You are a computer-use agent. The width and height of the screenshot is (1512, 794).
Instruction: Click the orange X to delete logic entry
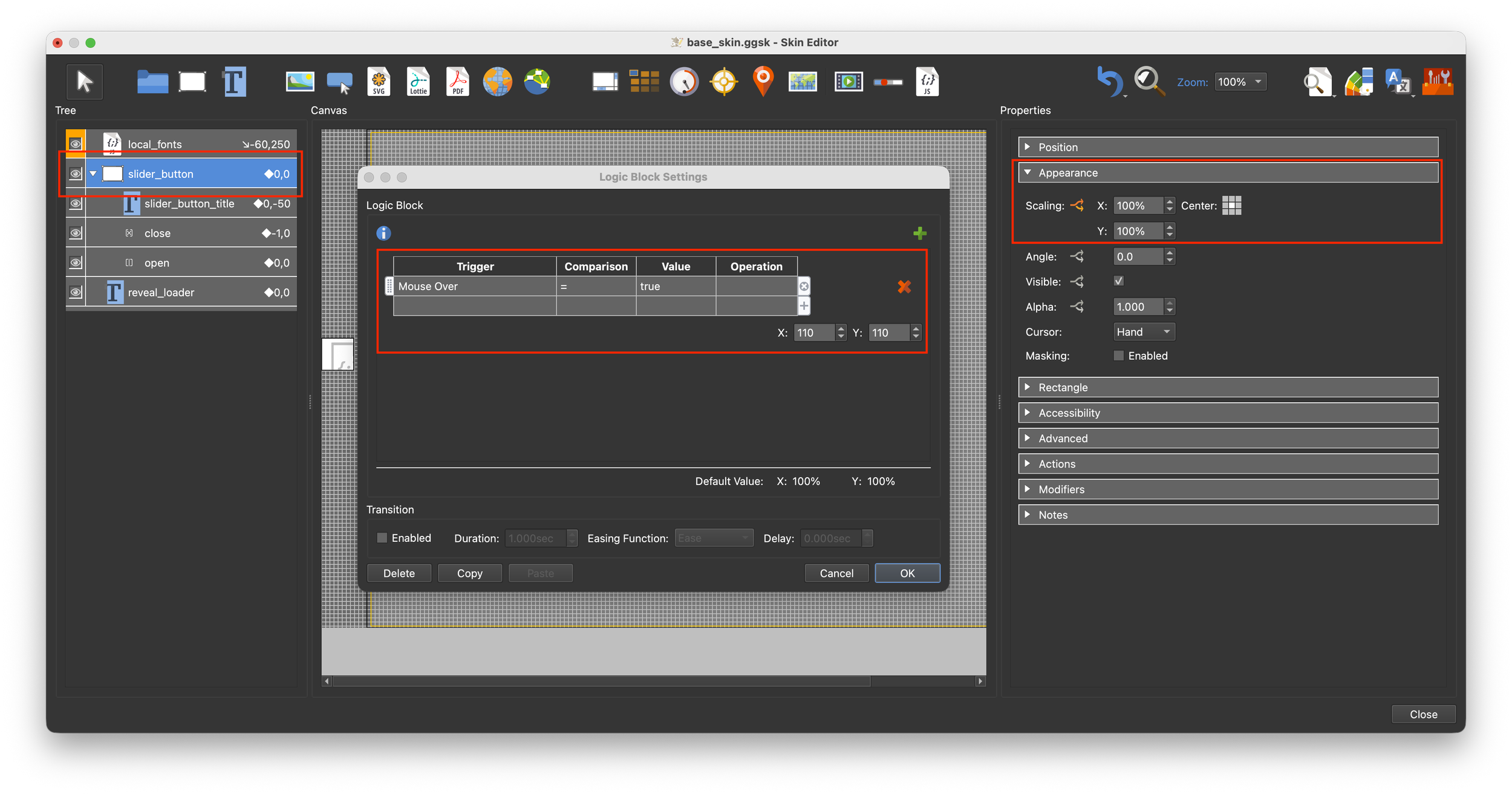tap(904, 287)
